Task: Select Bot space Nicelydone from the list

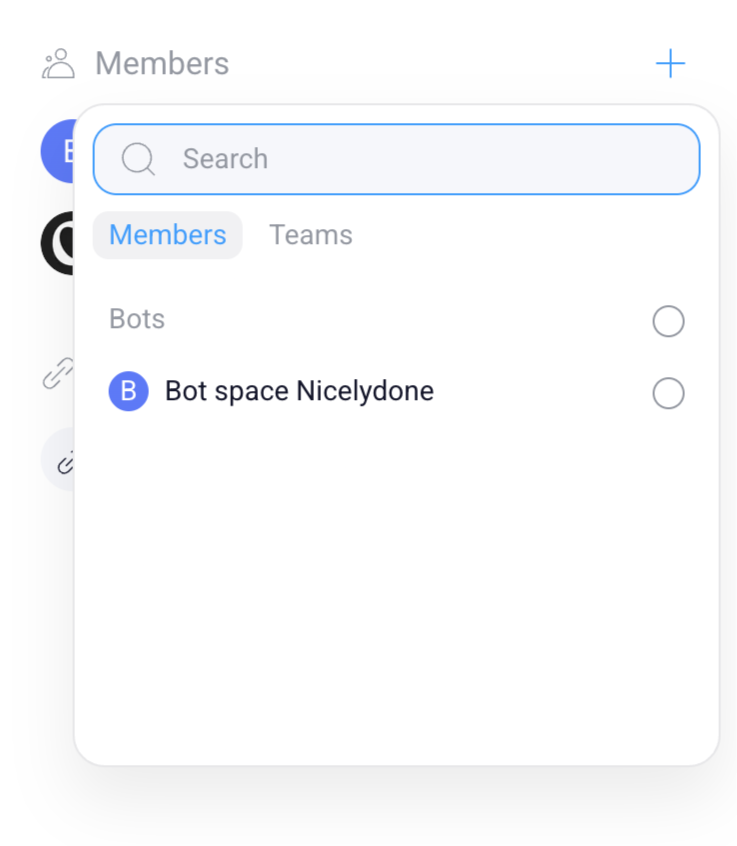Action: (299, 391)
